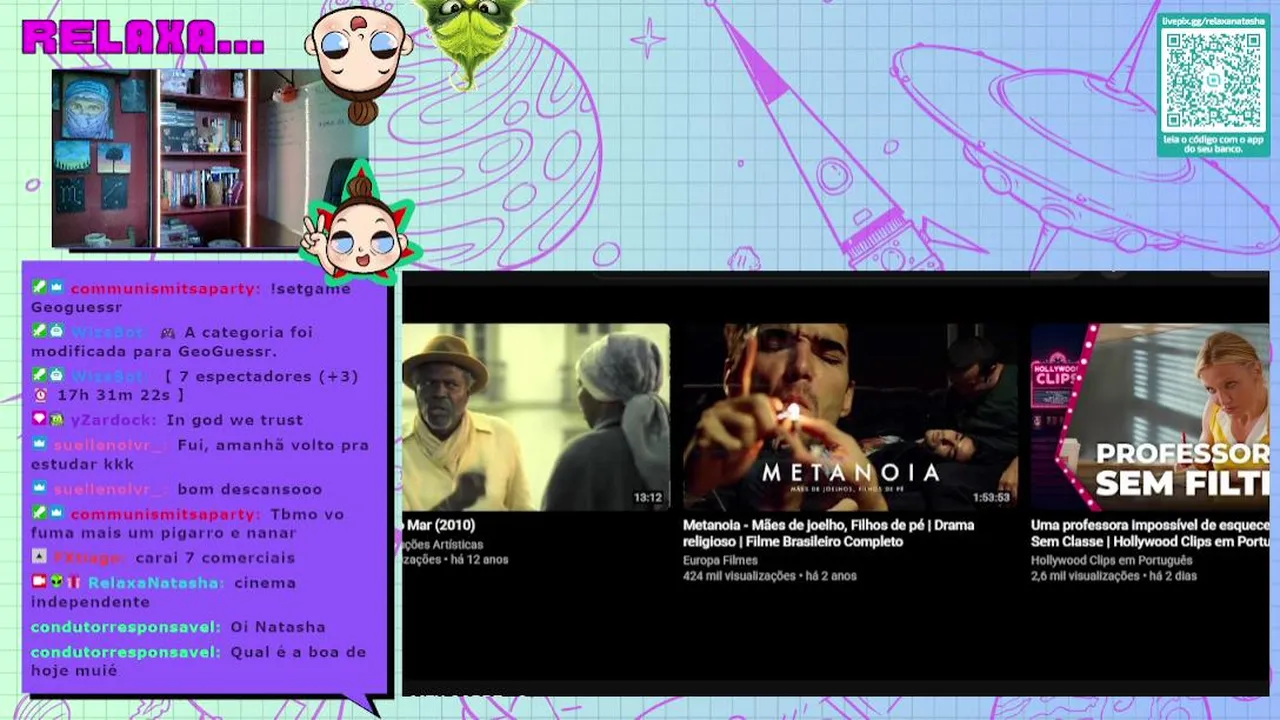Image resolution: width=1280 pixels, height=720 pixels.
Task: Click the RELAXA... stream title logo
Action: 143,38
